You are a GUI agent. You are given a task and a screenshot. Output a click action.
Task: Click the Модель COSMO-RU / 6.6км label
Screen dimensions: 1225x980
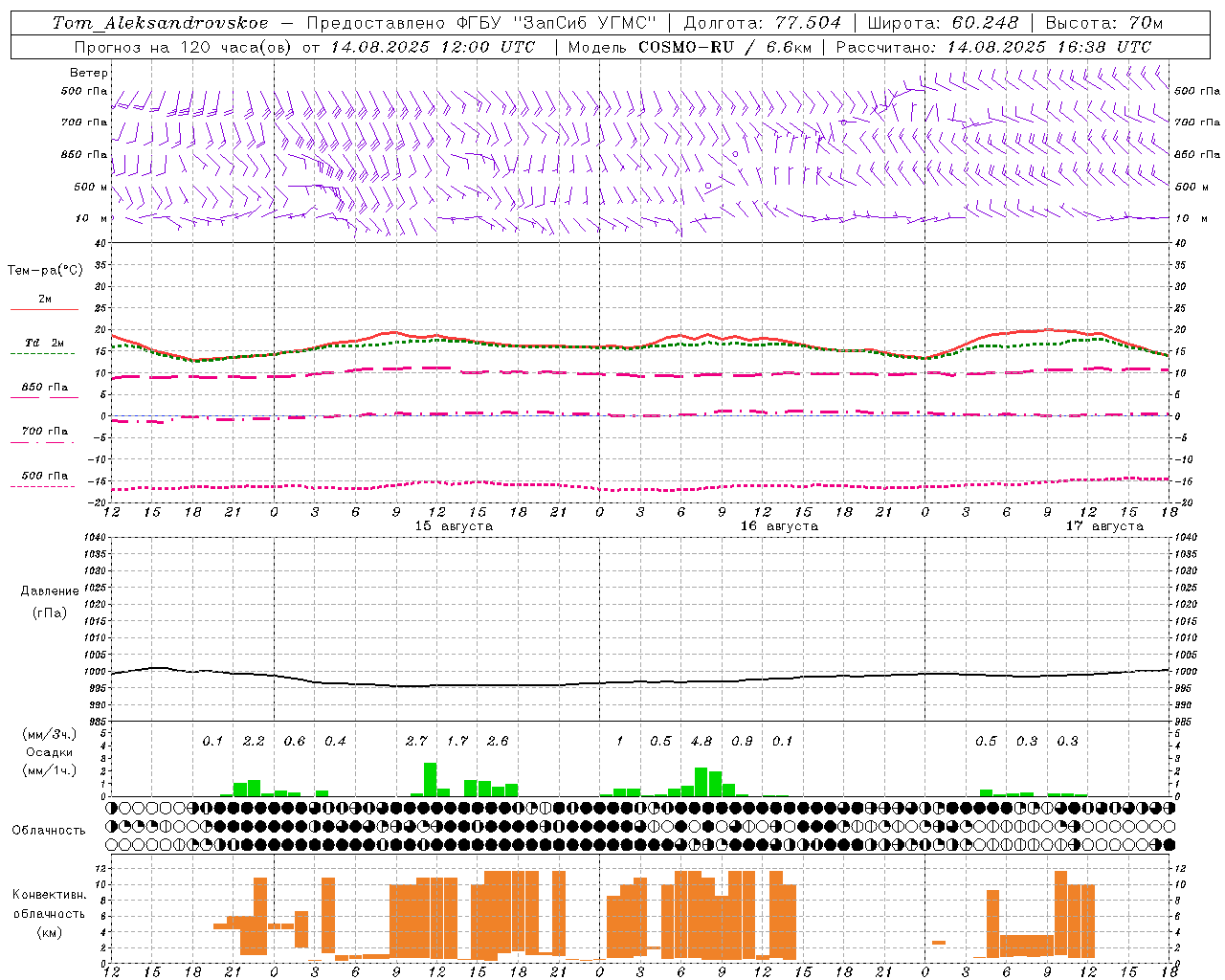click(689, 47)
